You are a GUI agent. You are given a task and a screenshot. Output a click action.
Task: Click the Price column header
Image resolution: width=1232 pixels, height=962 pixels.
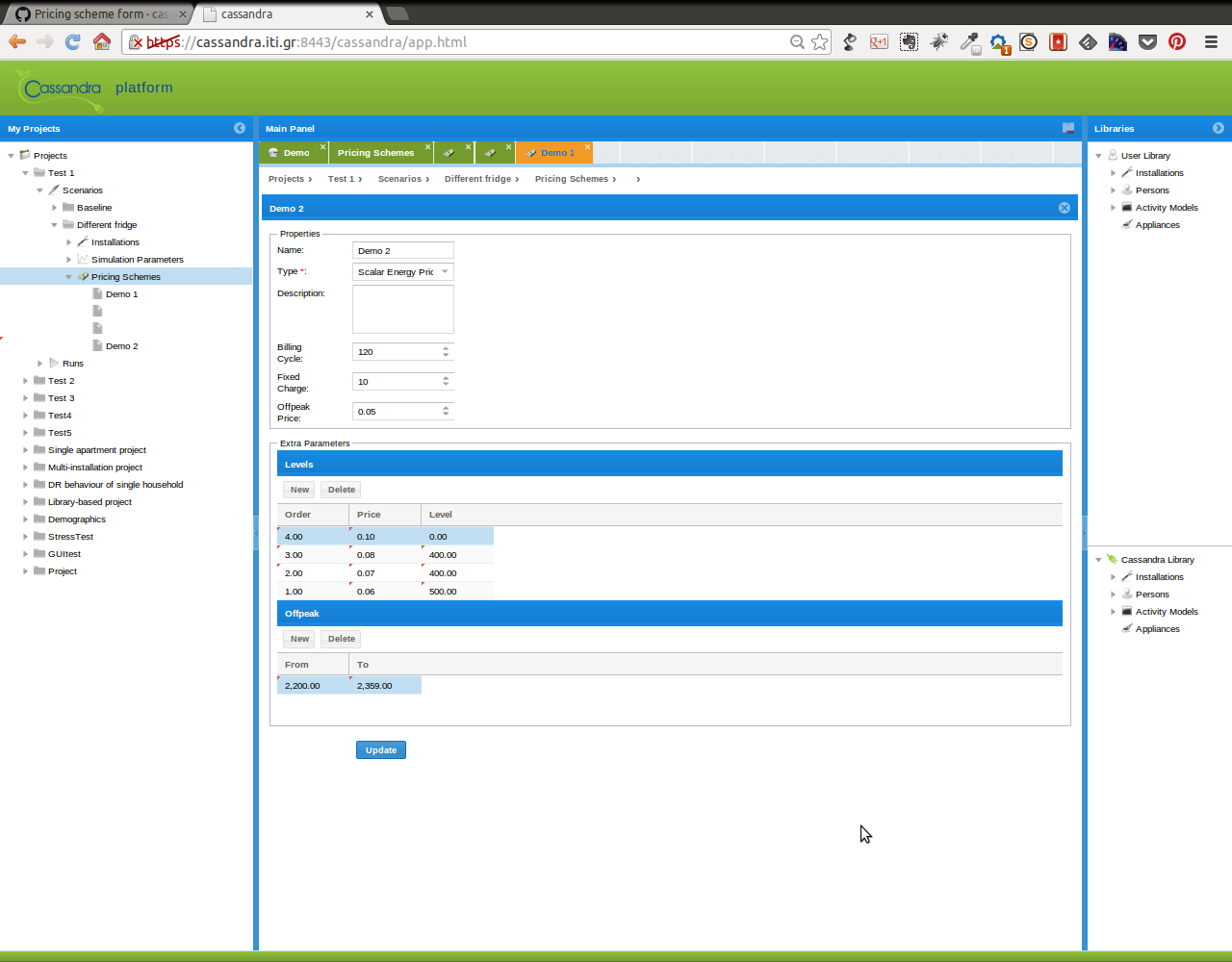point(385,515)
